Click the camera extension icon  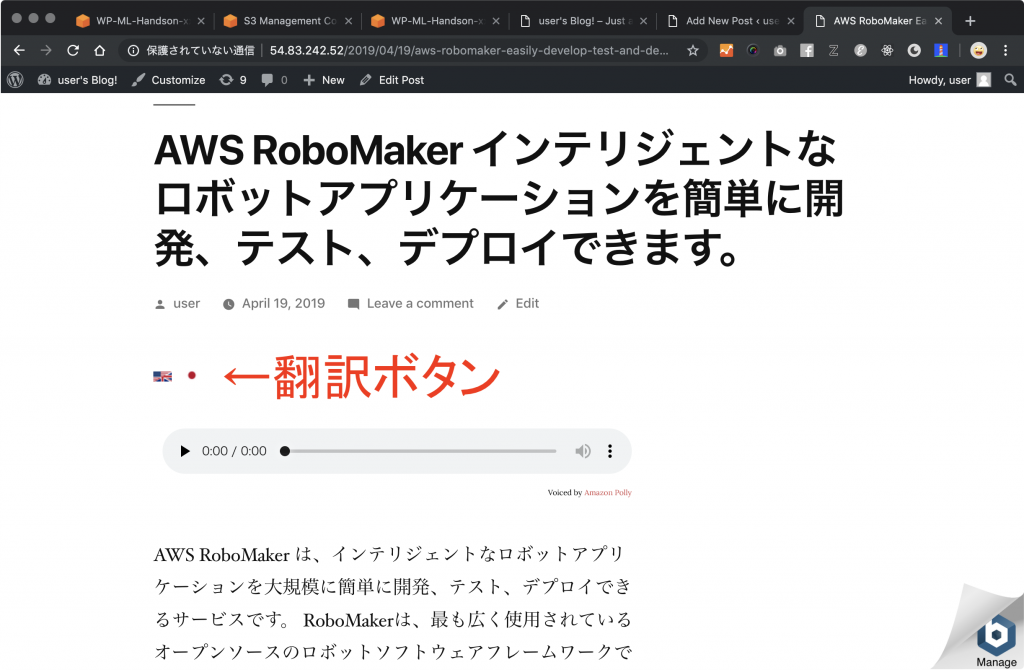[780, 50]
